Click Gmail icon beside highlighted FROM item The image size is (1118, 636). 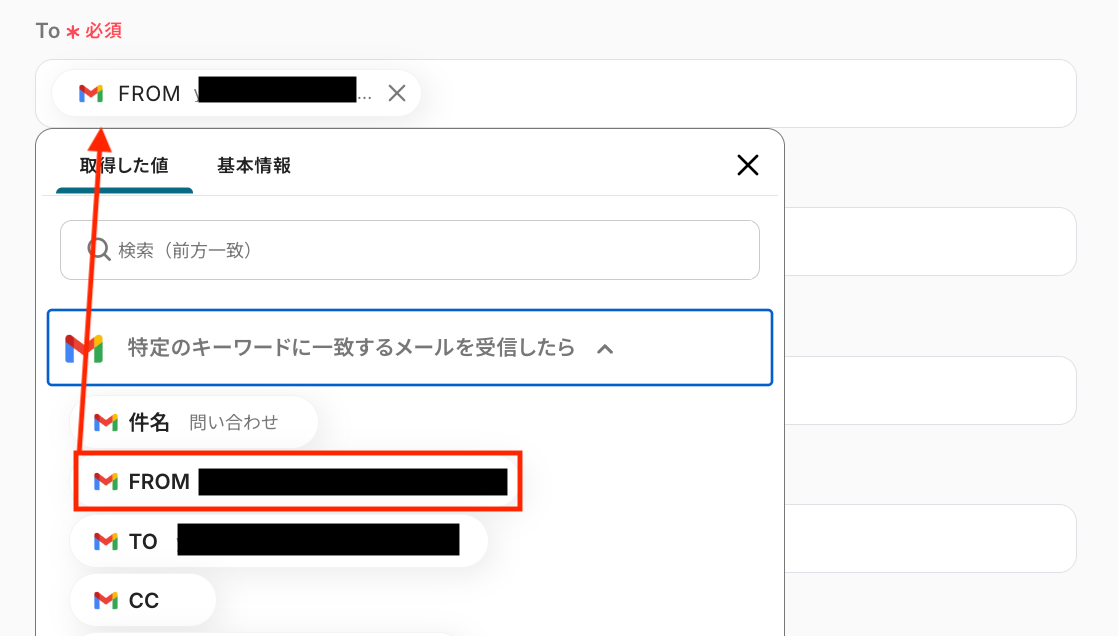coord(106,482)
